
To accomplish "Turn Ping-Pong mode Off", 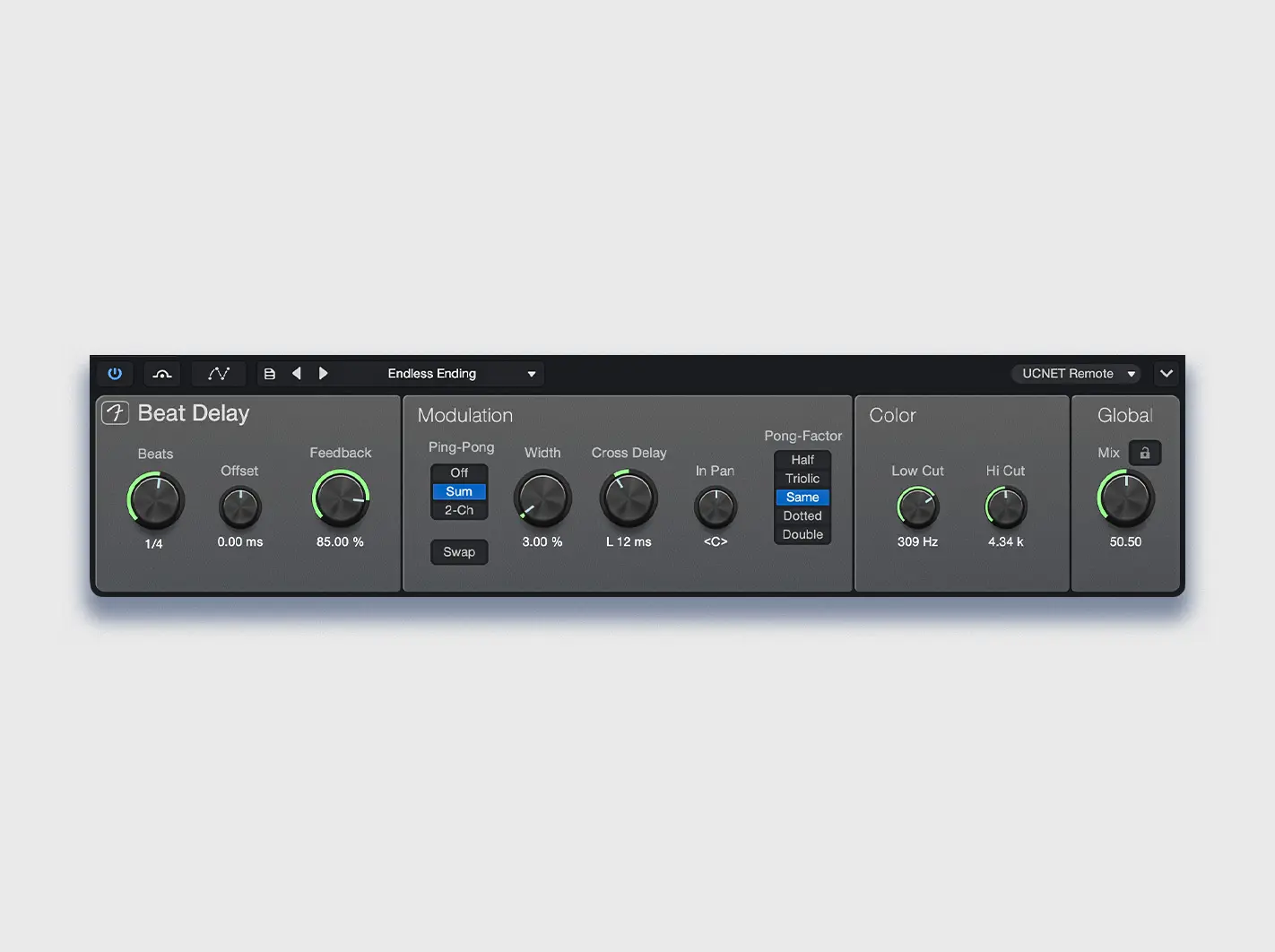I will click(x=459, y=472).
